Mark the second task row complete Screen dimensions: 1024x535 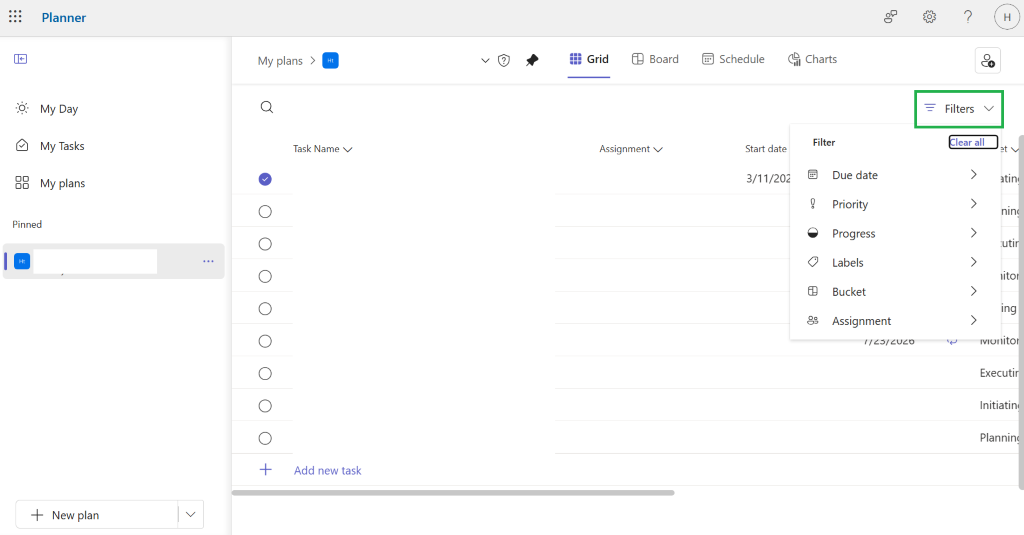point(265,212)
